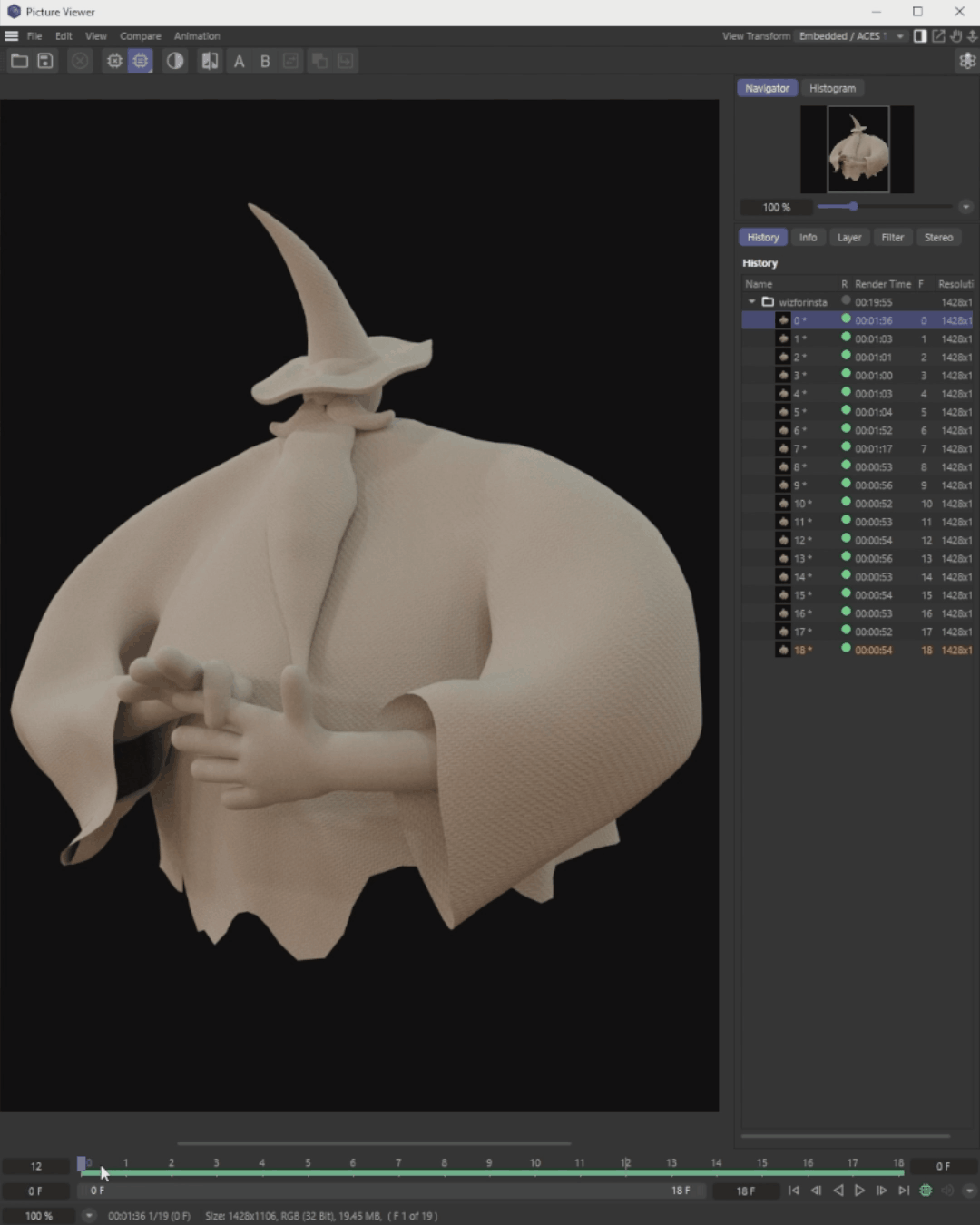Select the B compare channel icon

click(264, 61)
